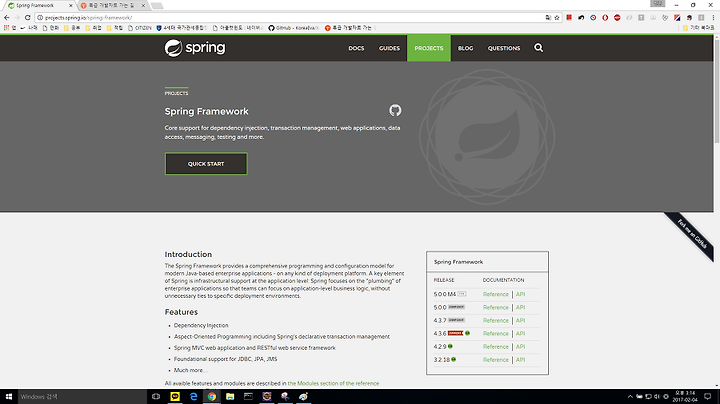This screenshot has width=720, height=404.
Task: Open API link for 5.0.0 M4
Action: tap(520, 294)
